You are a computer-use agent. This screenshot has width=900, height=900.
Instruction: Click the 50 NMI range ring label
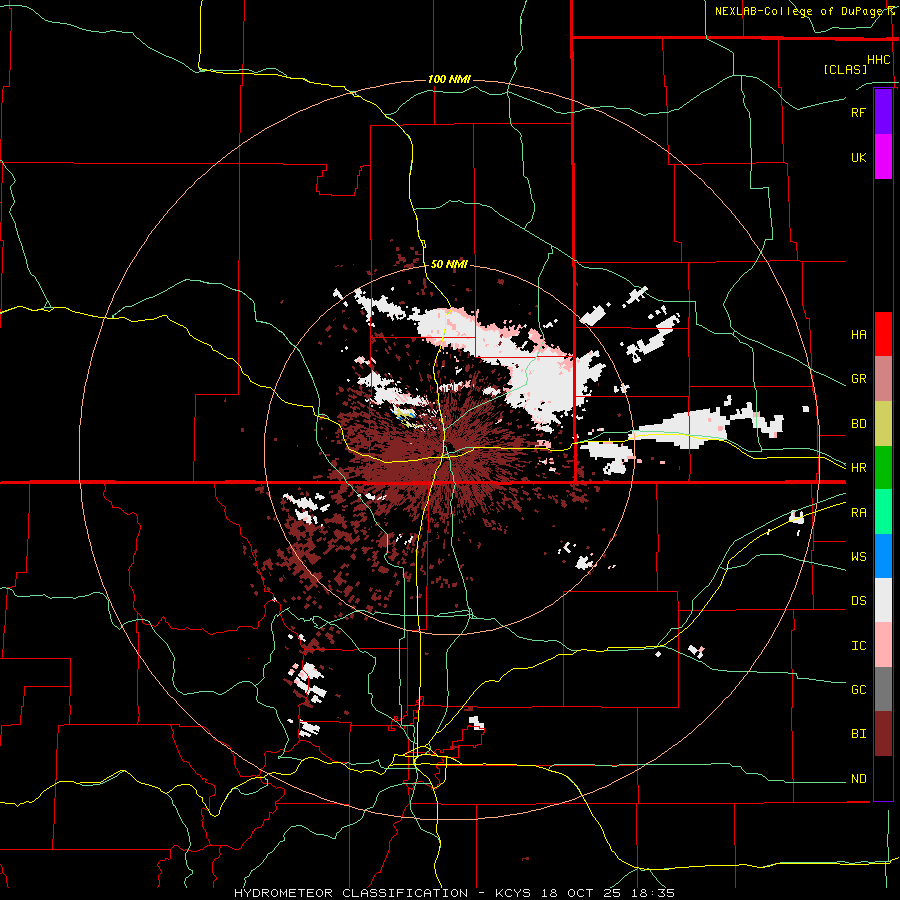click(449, 264)
